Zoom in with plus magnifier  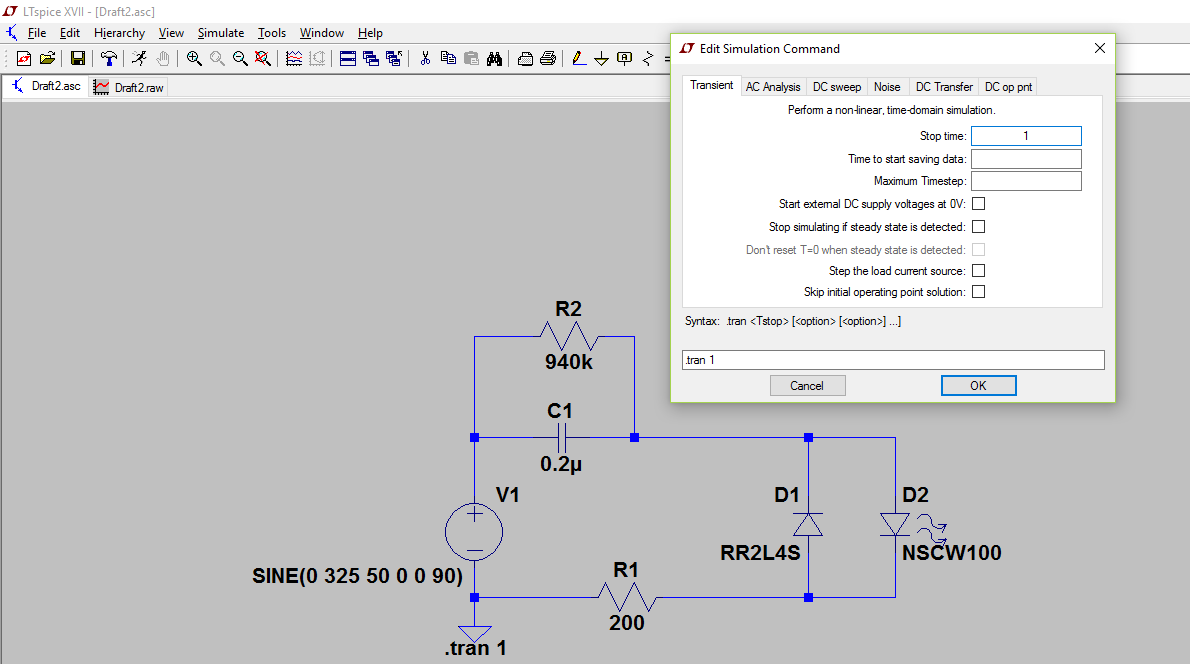click(x=194, y=58)
